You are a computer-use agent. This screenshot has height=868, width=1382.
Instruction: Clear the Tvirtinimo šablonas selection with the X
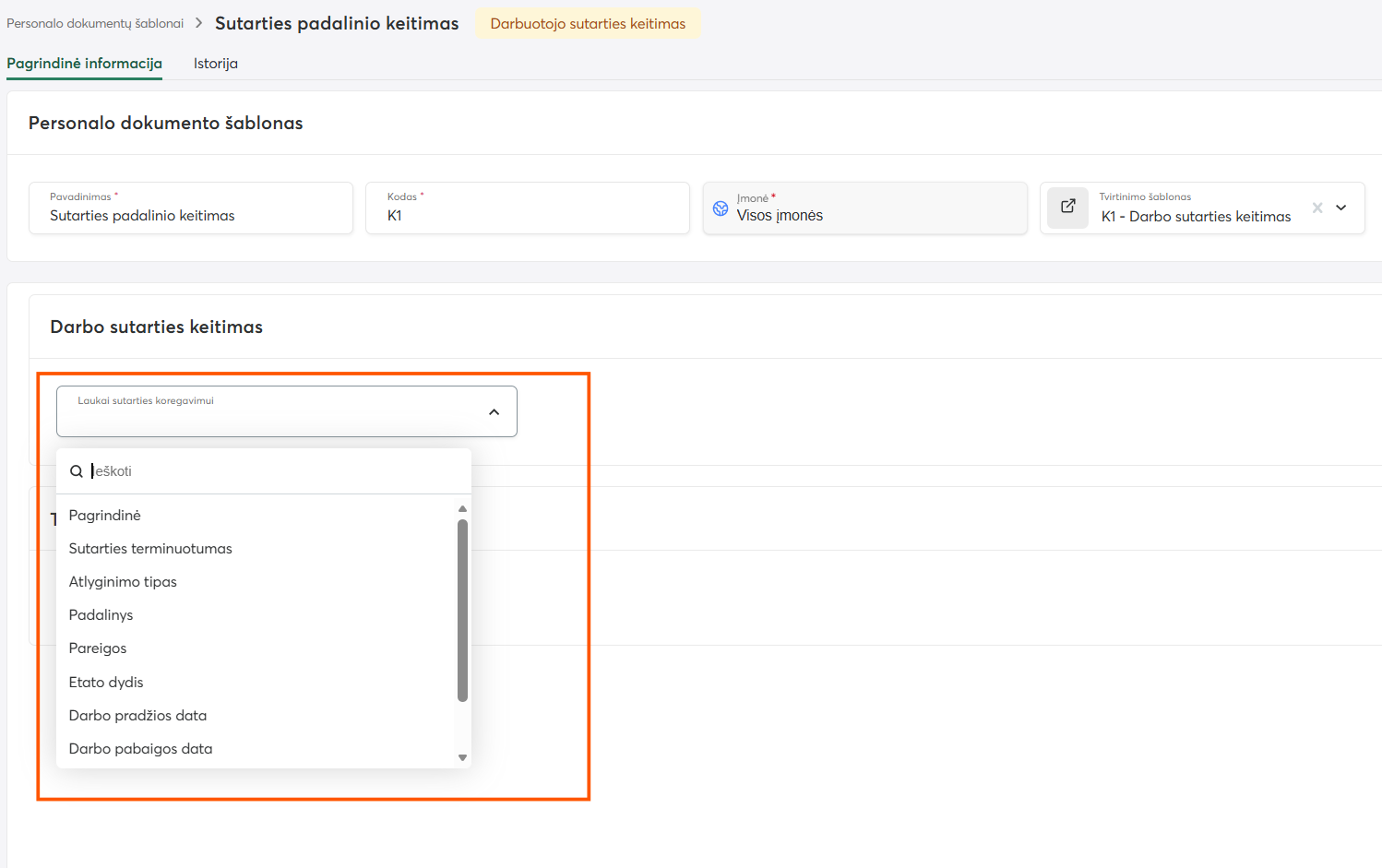[1317, 208]
